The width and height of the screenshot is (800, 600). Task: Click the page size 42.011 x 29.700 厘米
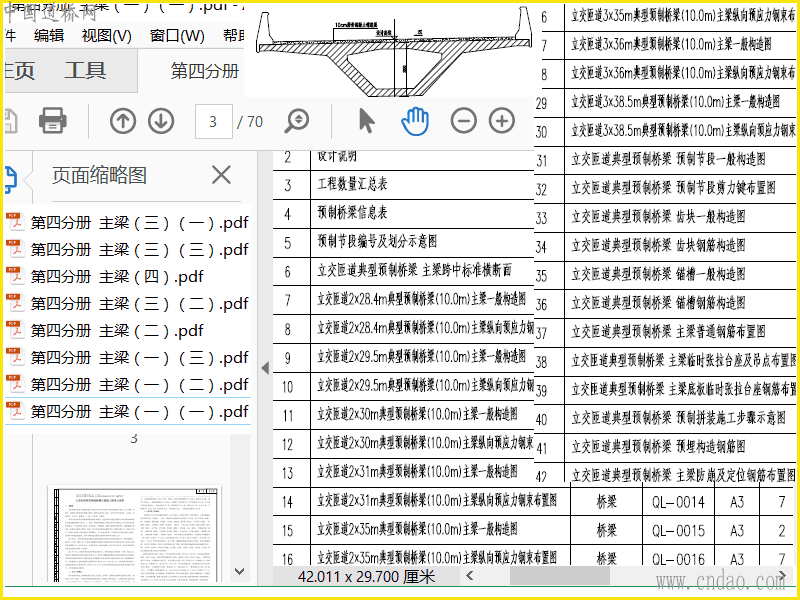coord(366,577)
